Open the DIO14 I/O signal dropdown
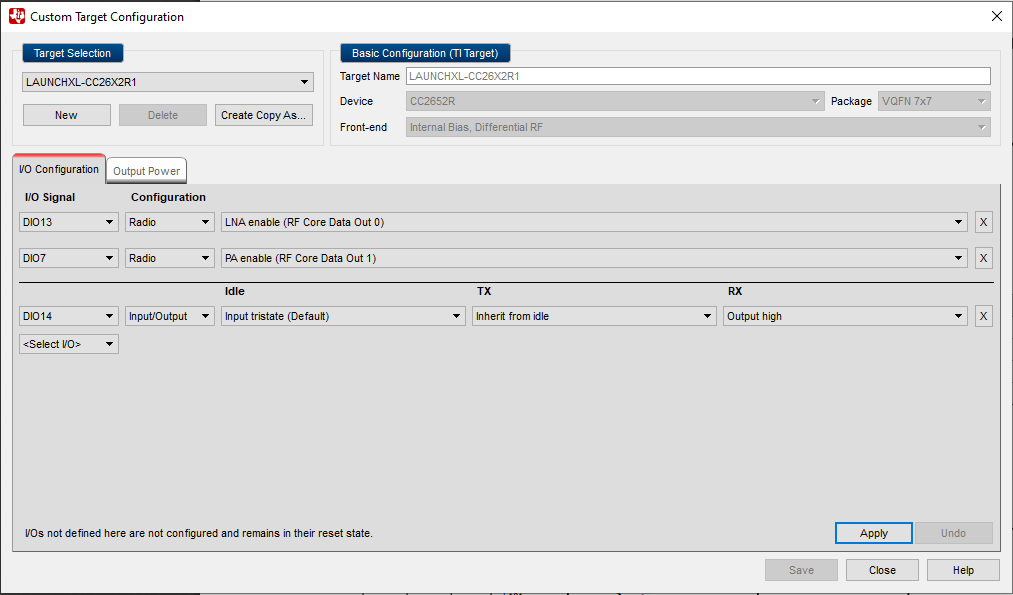1013x595 pixels. coord(68,317)
